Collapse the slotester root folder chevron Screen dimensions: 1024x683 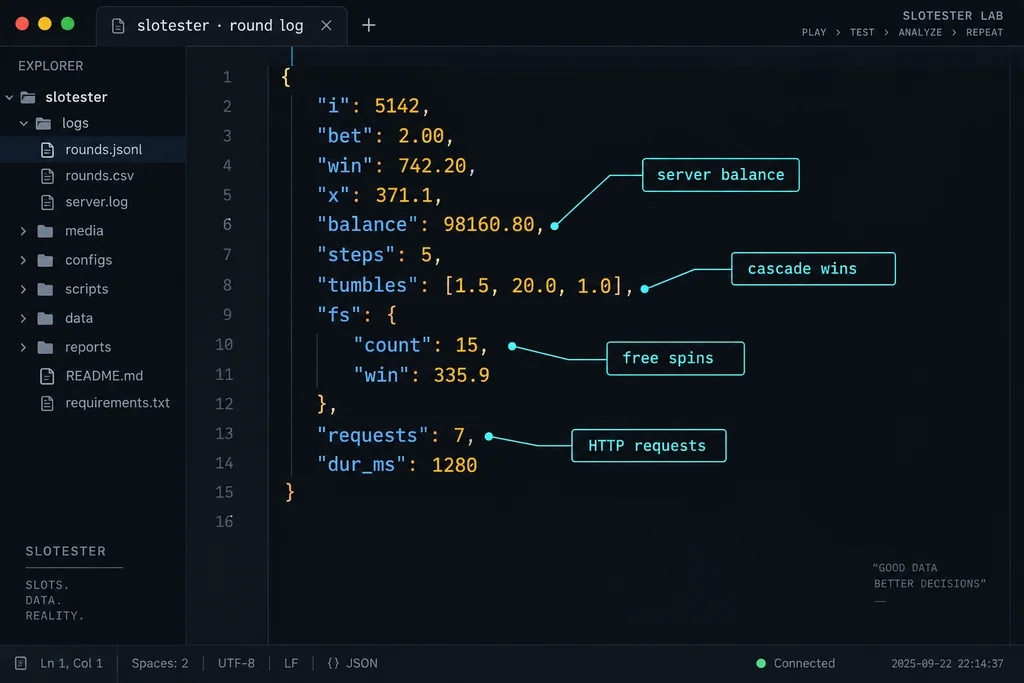(9, 97)
